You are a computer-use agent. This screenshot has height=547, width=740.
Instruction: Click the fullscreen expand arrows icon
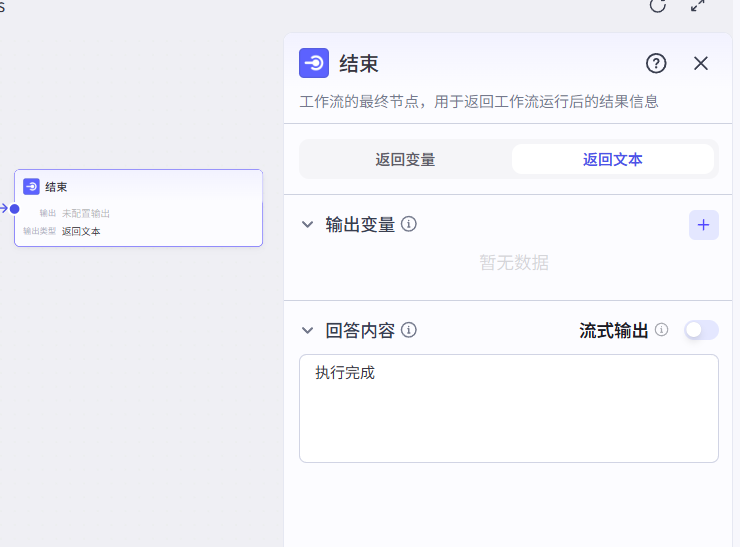(x=698, y=5)
